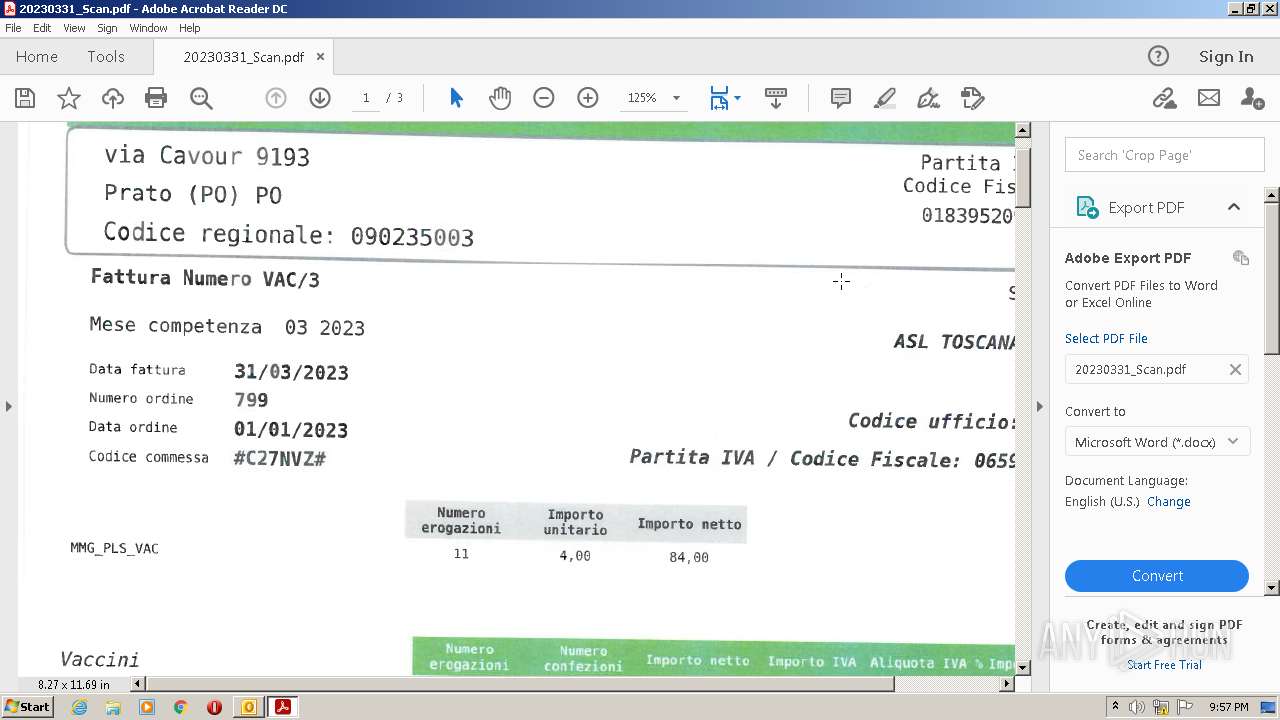Close the 20230331_Scan.pdf tab
The width and height of the screenshot is (1280, 720).
(x=320, y=57)
